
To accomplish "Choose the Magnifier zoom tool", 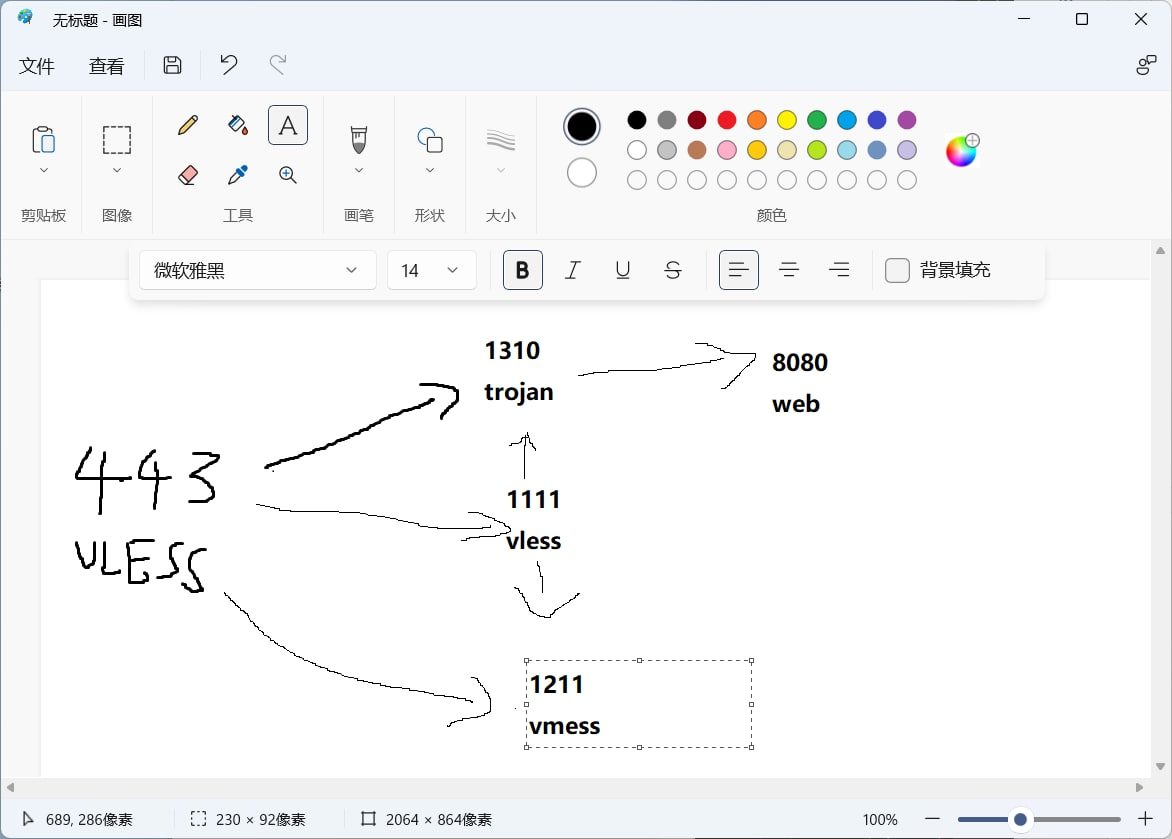I will (x=288, y=175).
